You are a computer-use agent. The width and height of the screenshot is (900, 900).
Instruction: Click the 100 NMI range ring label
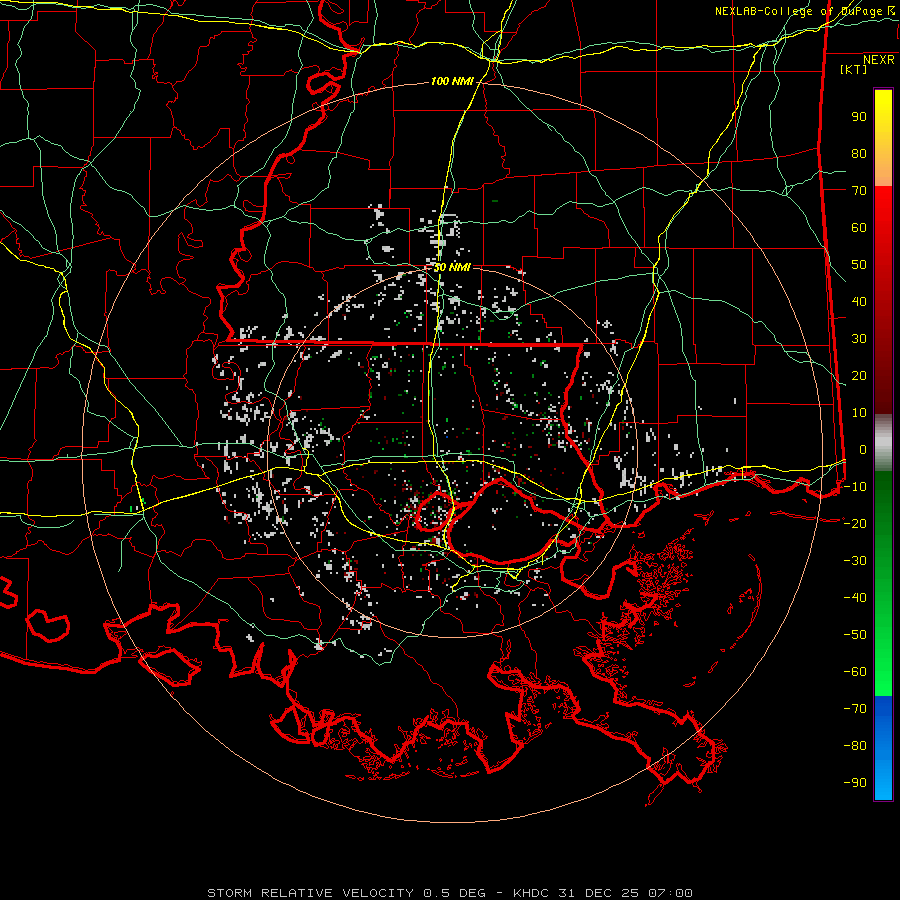[x=452, y=82]
